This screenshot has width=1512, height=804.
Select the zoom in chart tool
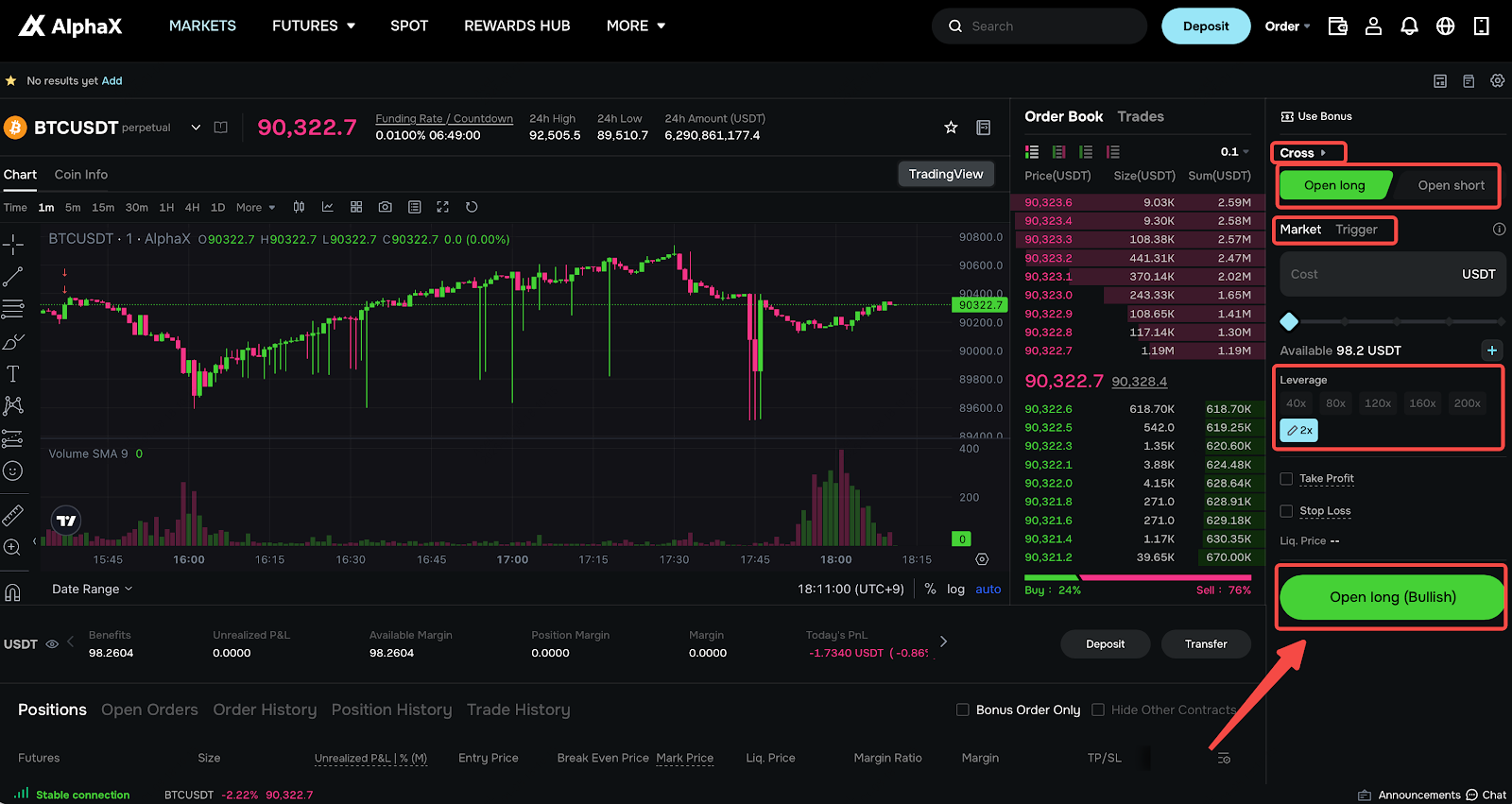[x=13, y=547]
